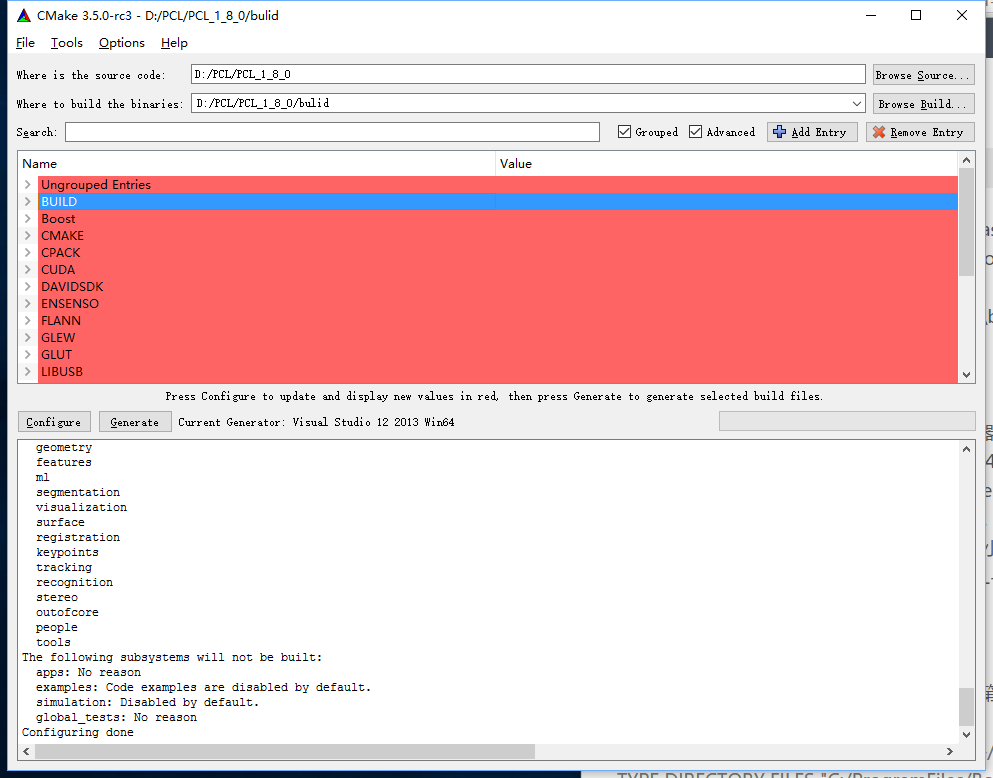Expand the CMAKE group arrow
The image size is (993, 778).
pyautogui.click(x=28, y=235)
